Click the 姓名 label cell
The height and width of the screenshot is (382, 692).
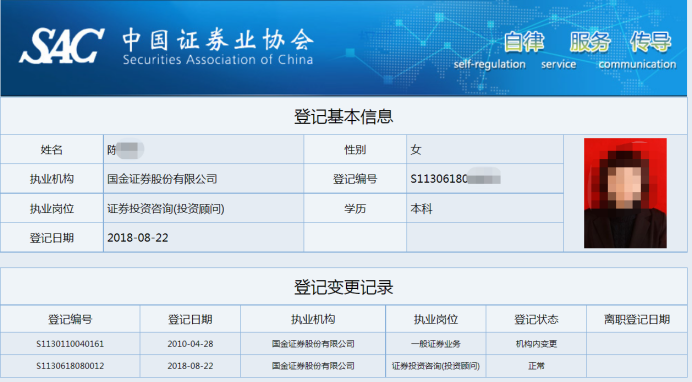(x=52, y=150)
